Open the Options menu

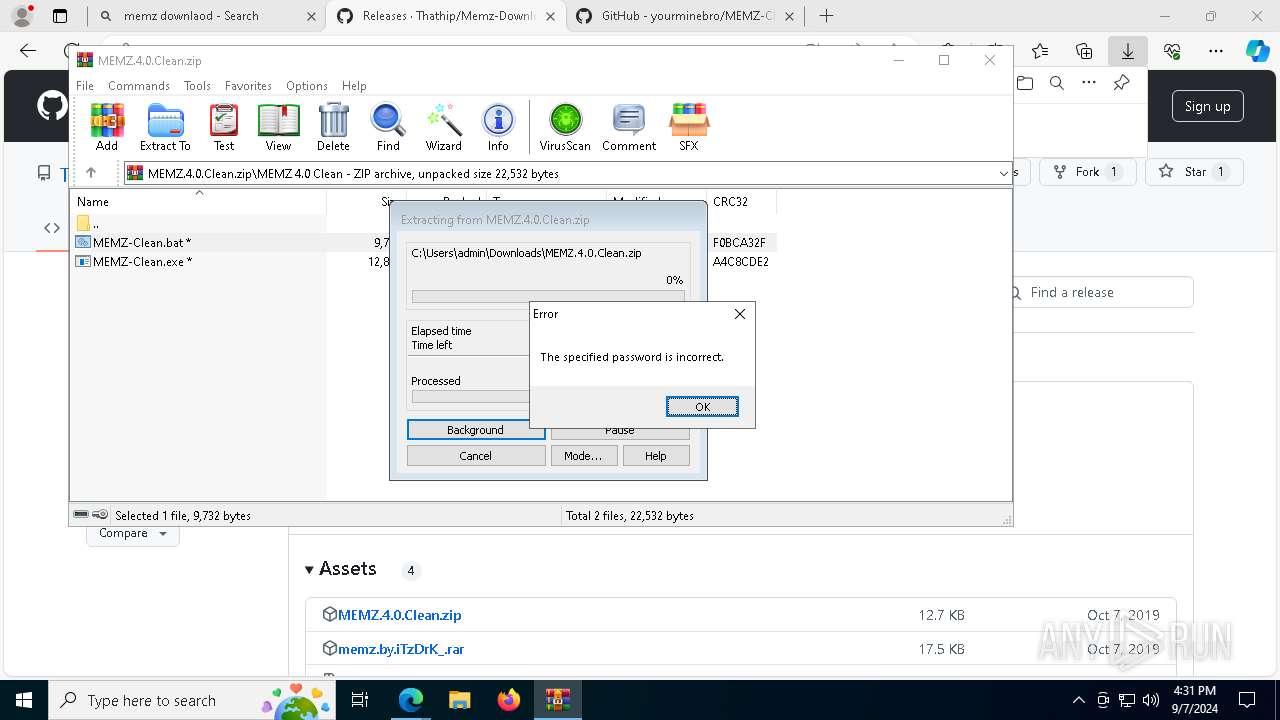tap(307, 86)
